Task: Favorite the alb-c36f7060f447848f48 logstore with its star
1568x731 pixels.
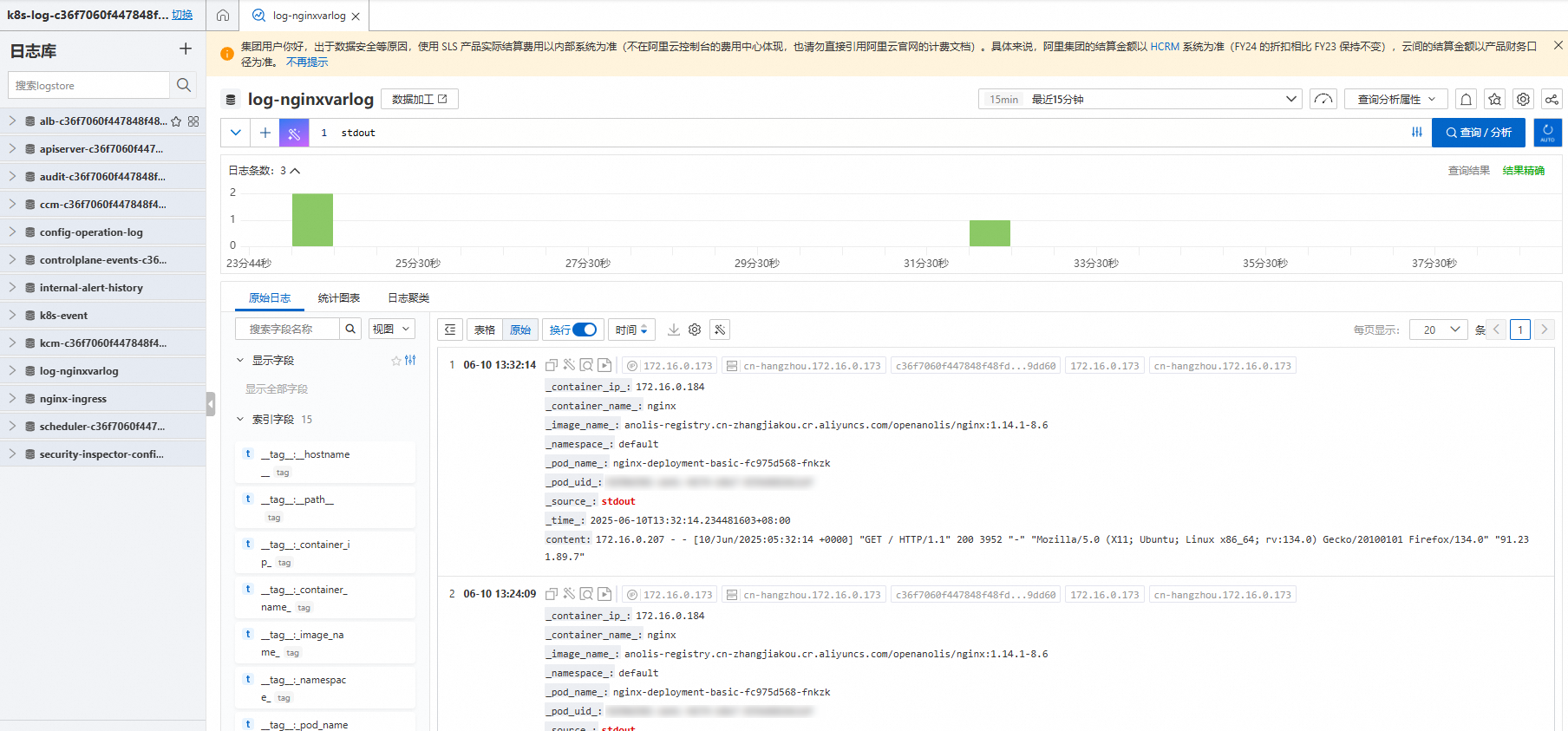Action: pyautogui.click(x=176, y=121)
